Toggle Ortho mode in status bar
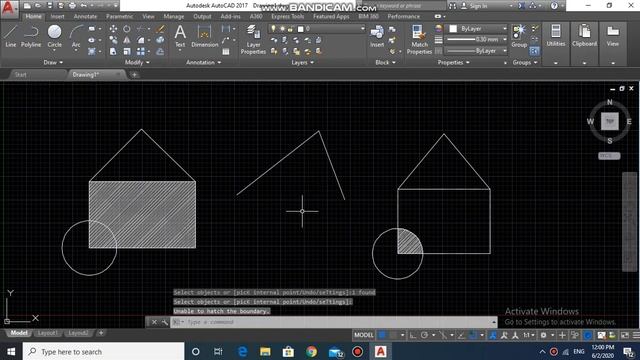640x360 pixels. [413, 335]
